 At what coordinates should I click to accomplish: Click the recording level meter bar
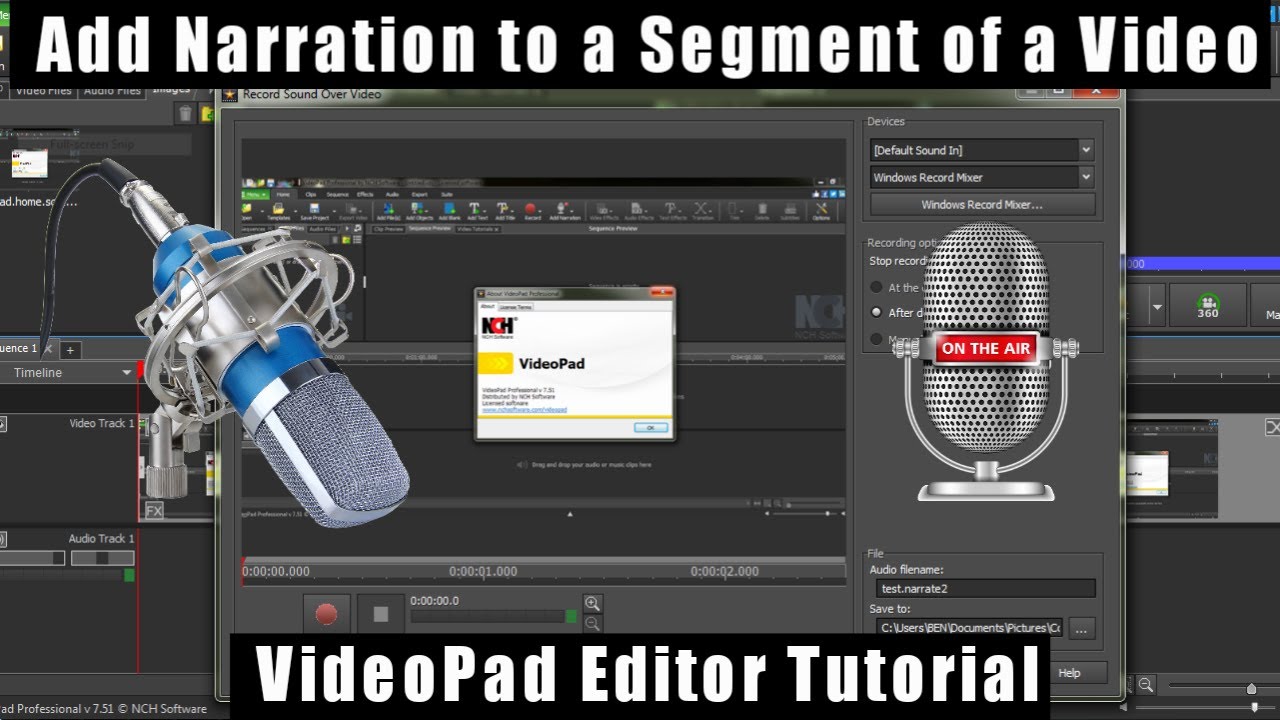pyautogui.click(x=494, y=616)
